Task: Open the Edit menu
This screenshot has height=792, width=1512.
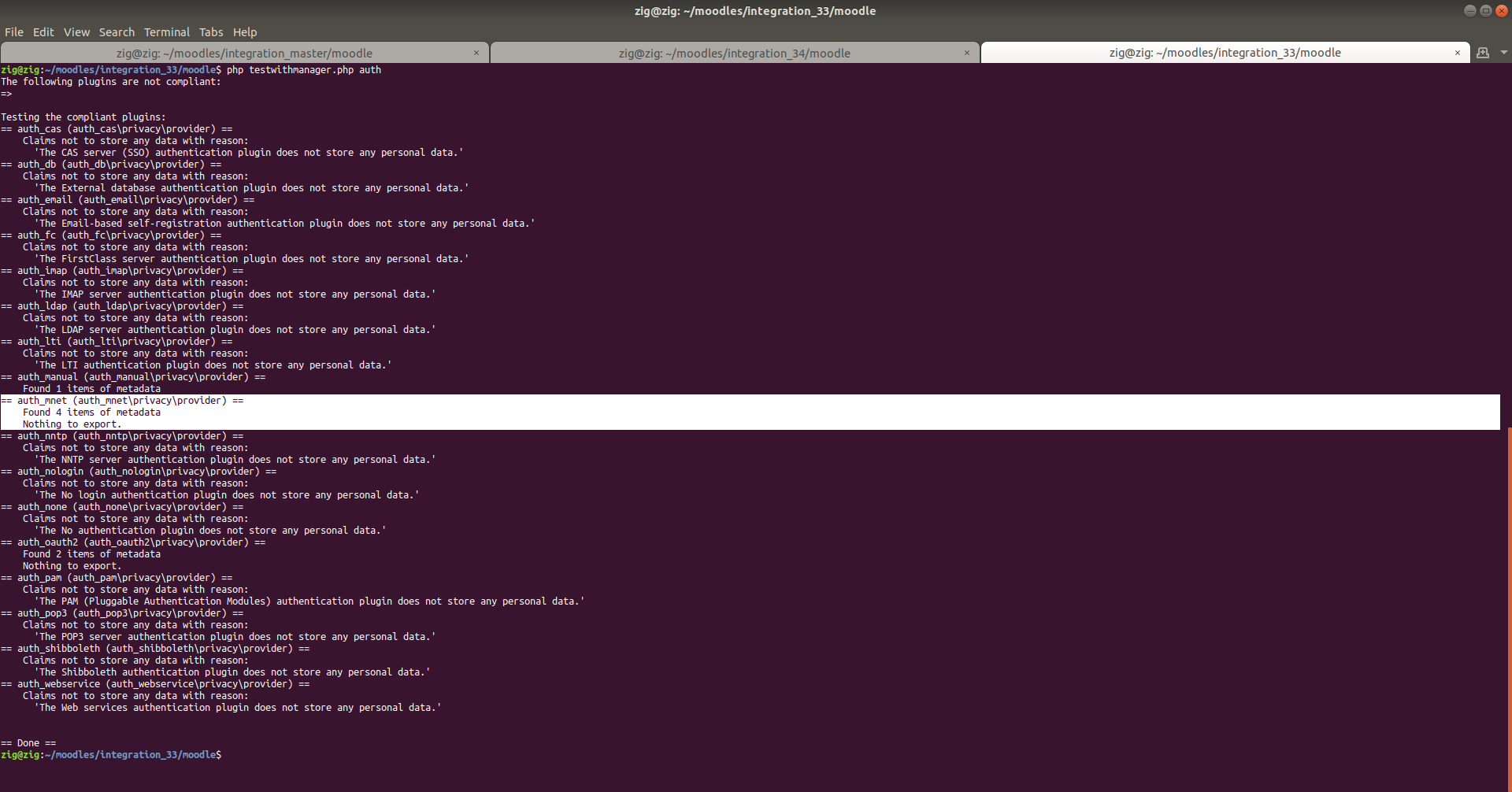Action: [43, 32]
